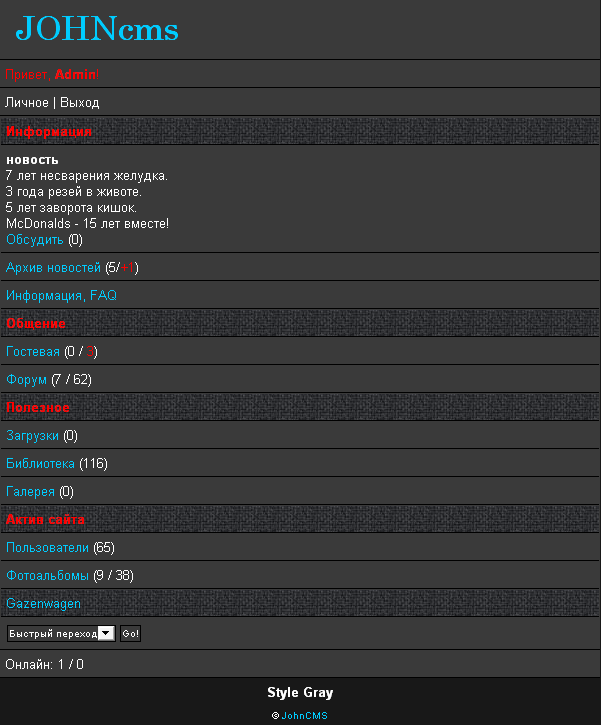Open the Личное personal menu link
The image size is (601, 725).
pyautogui.click(x=26, y=103)
